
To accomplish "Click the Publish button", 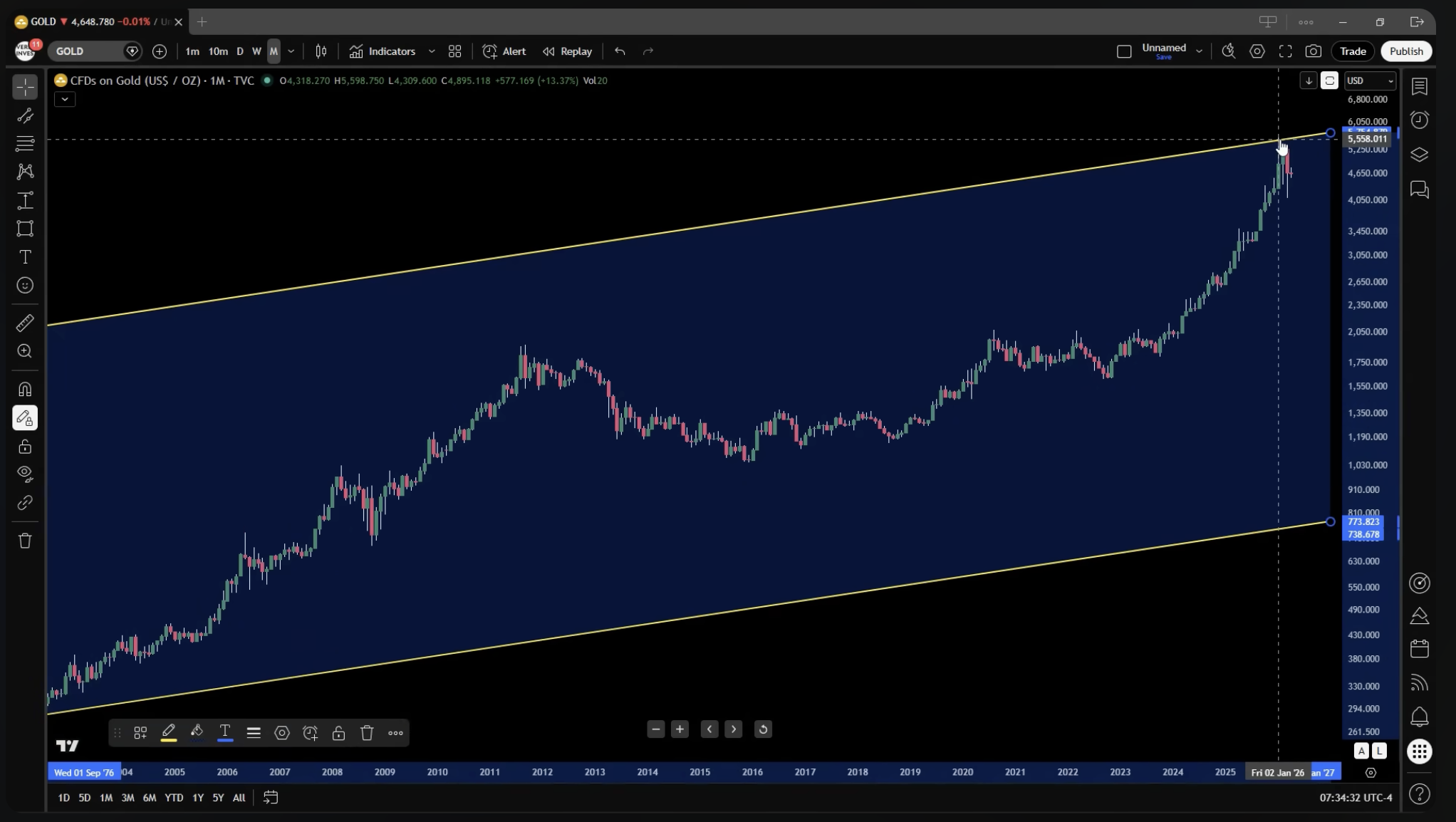I will 1405,51.
